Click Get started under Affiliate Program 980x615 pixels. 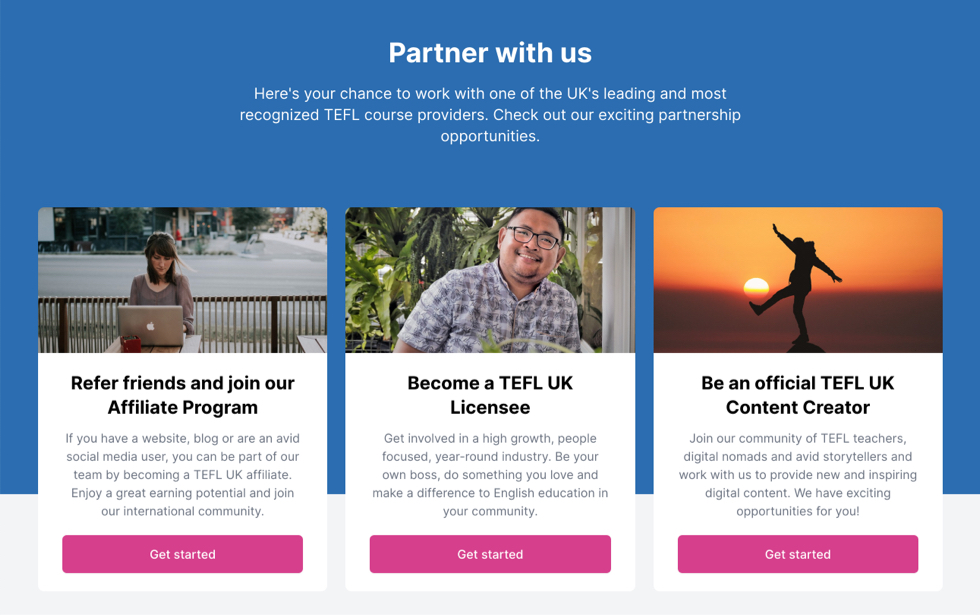(182, 554)
